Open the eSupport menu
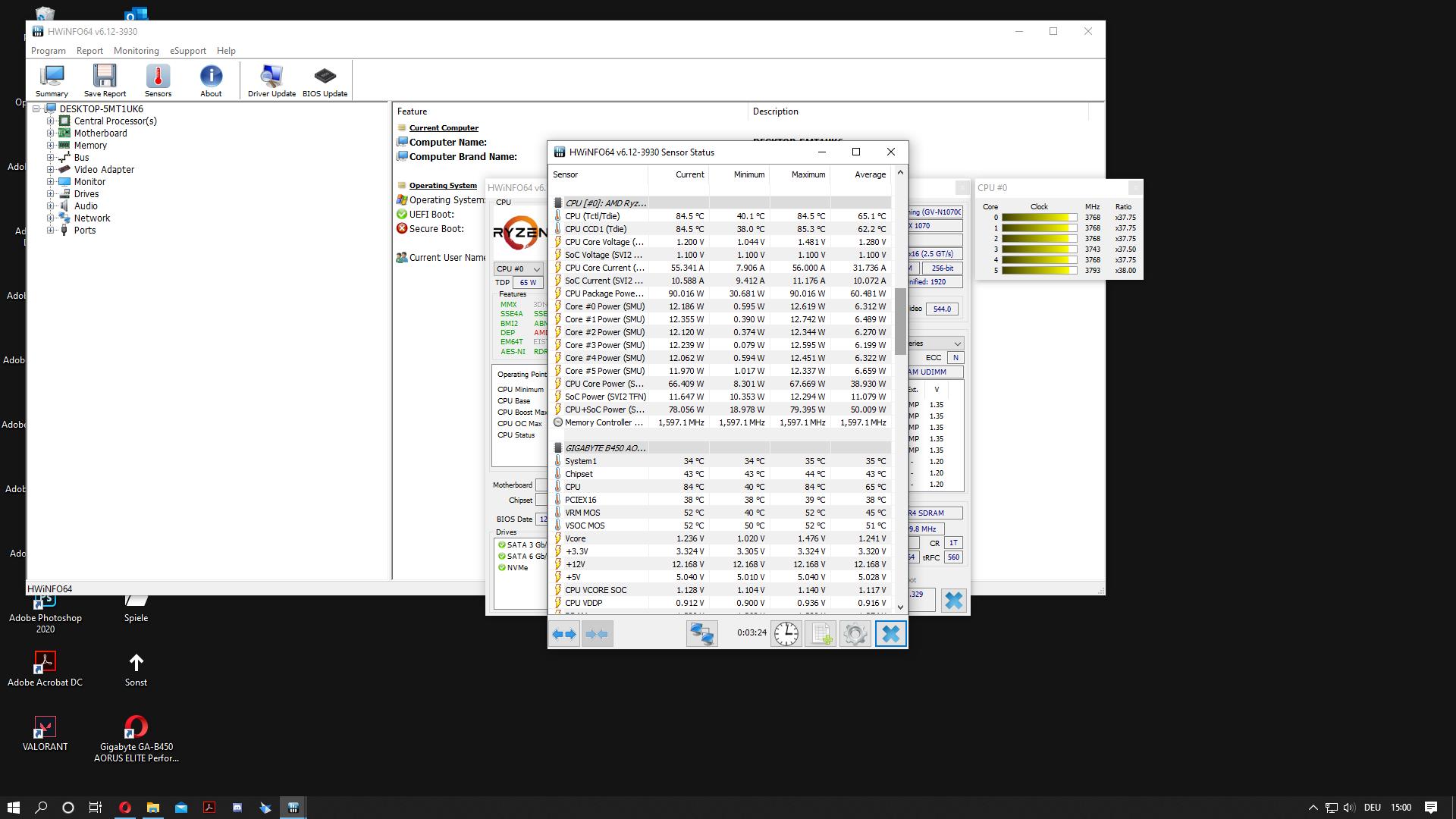 pos(188,51)
